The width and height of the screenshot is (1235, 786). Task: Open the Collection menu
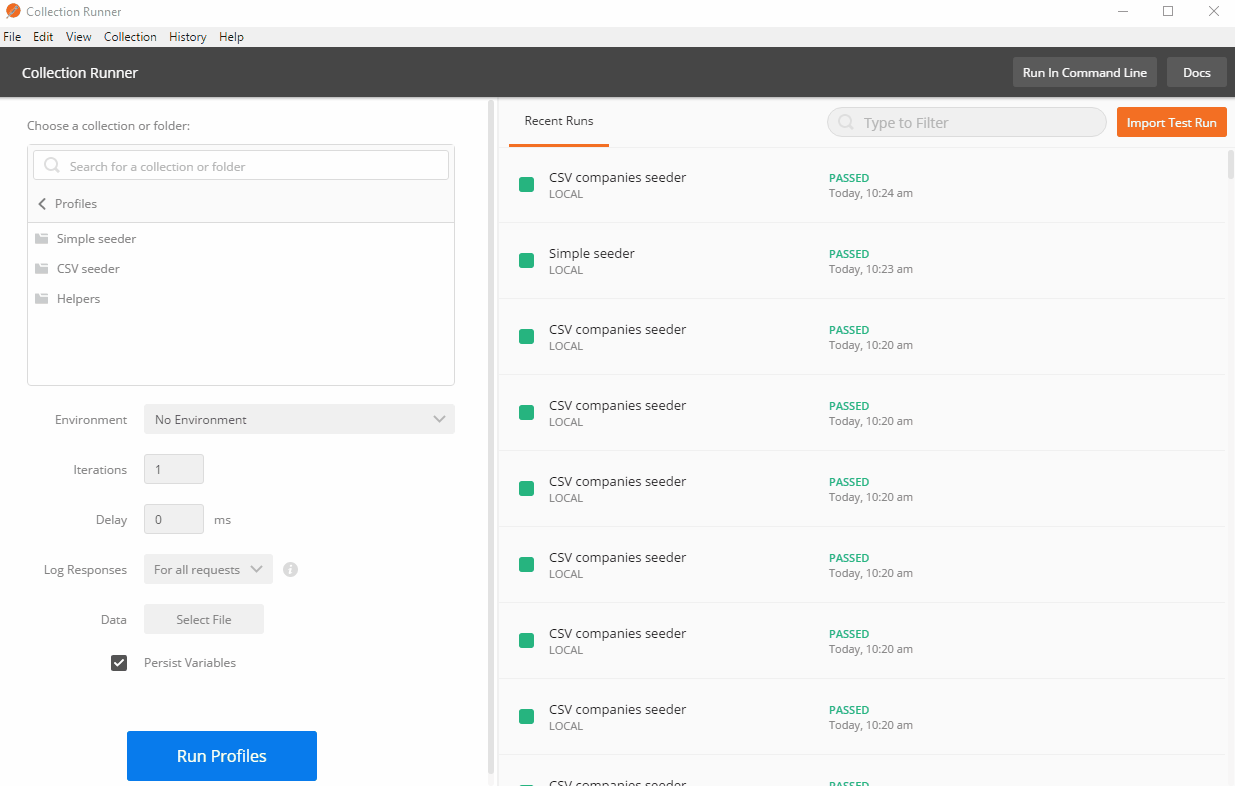[130, 36]
